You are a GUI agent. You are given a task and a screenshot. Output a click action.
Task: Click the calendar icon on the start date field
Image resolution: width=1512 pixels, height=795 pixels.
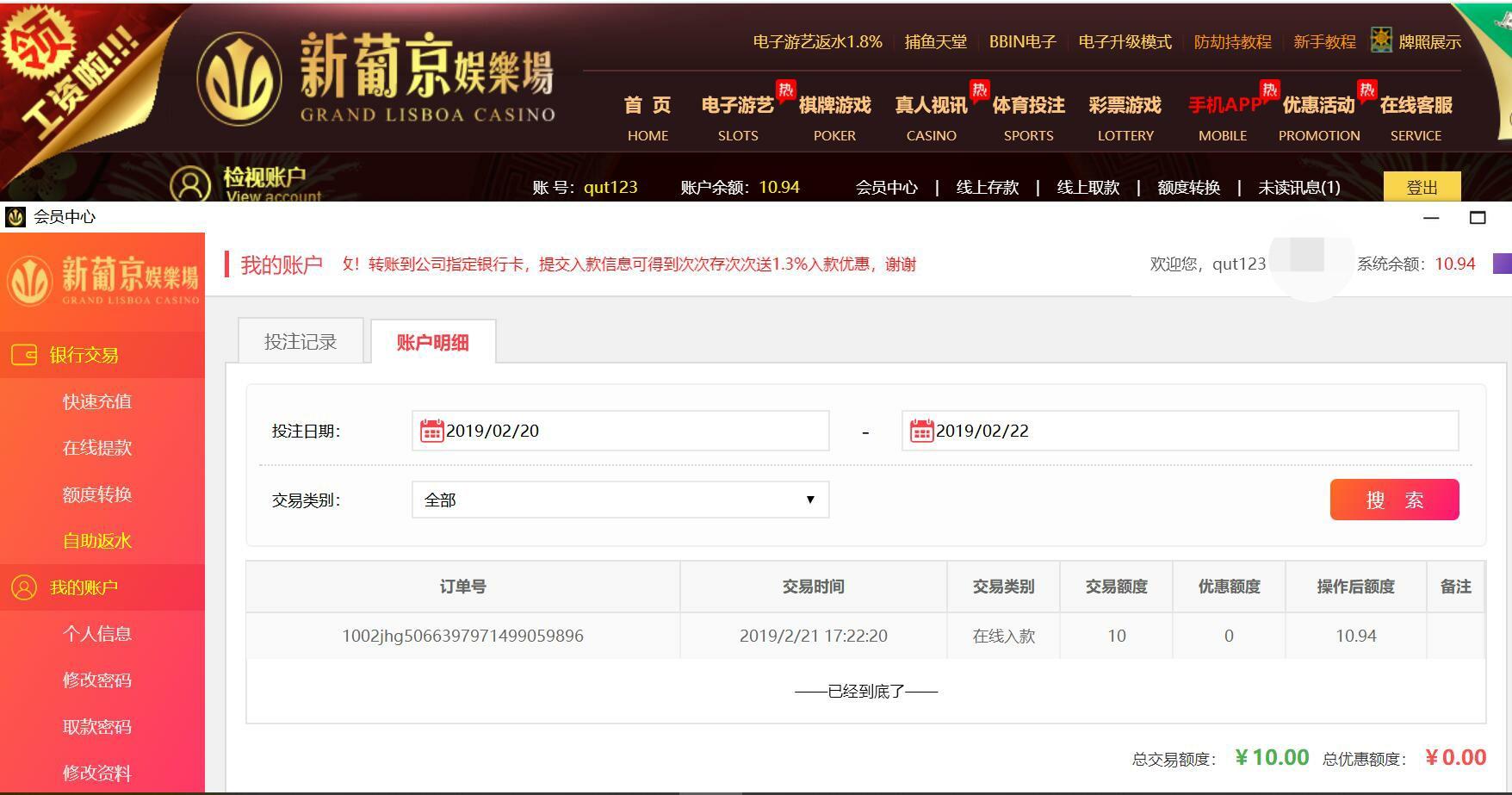click(x=431, y=431)
